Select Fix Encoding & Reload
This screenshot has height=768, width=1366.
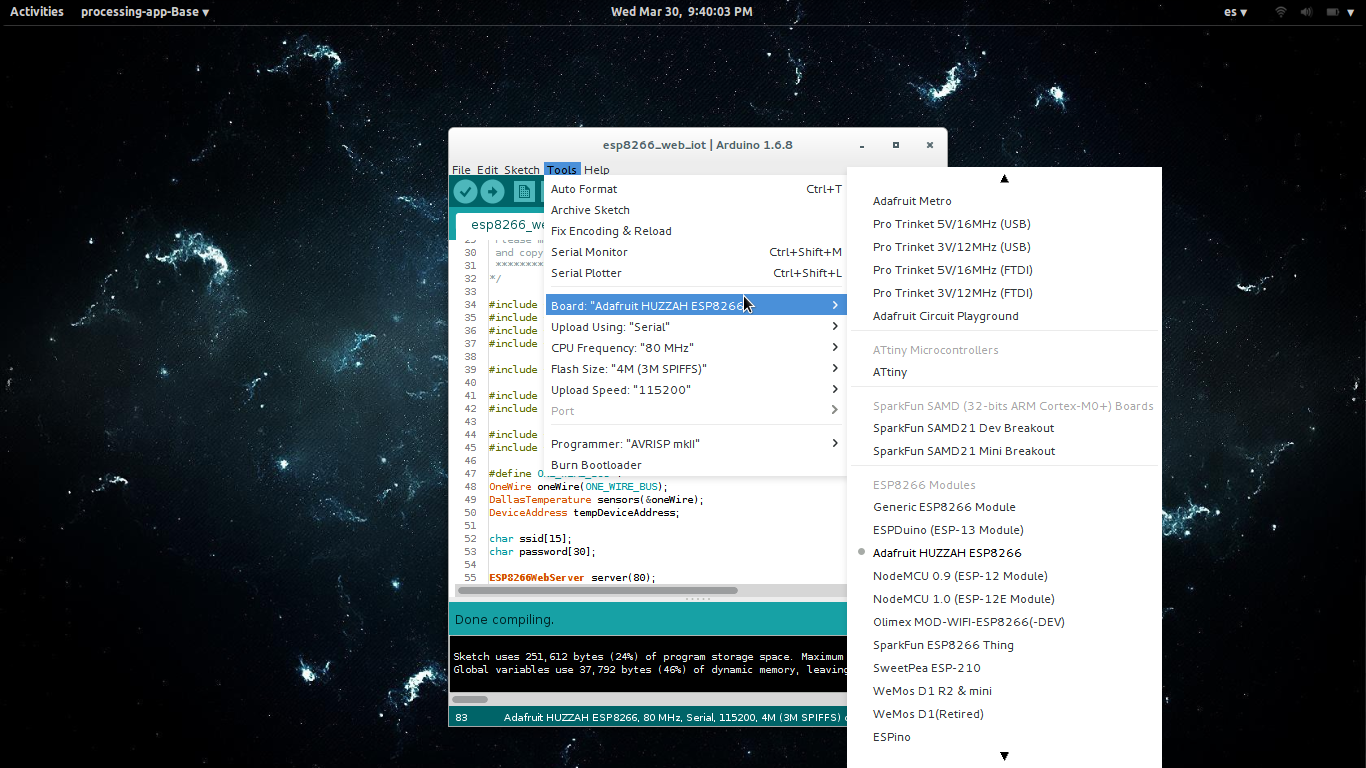[695, 231]
